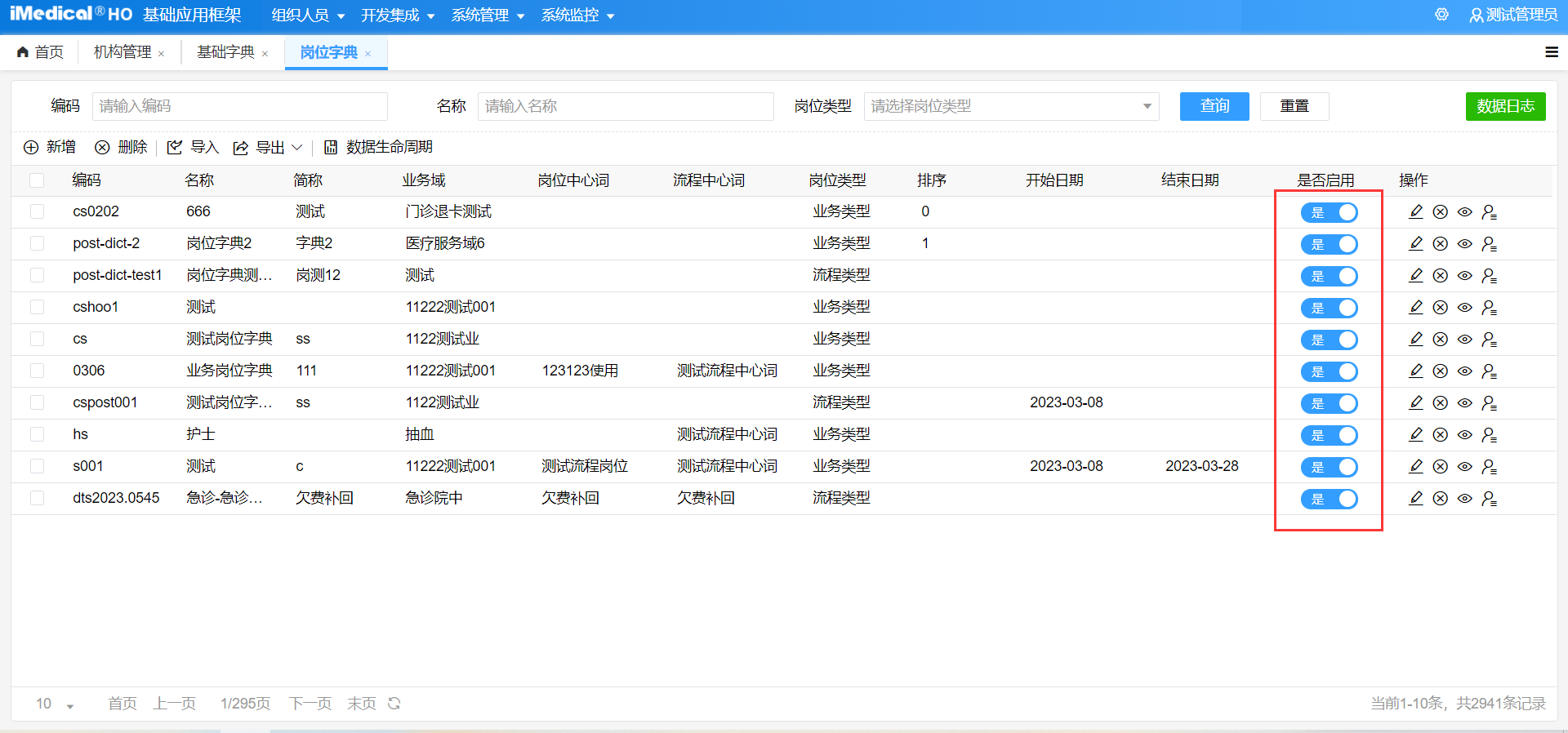This screenshot has width=1568, height=733.
Task: Assign users for the 0306 row
Action: [1490, 371]
